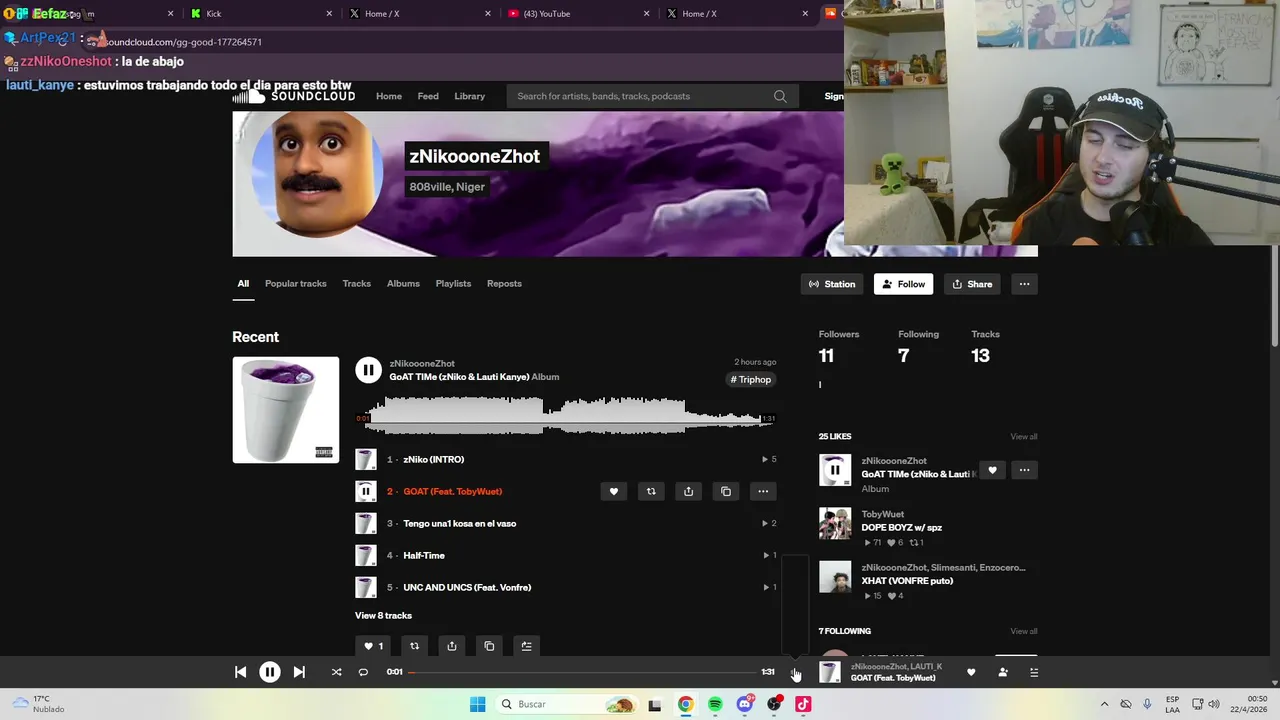This screenshot has width=1280, height=720.
Task: Expand the list with View 8 tracks
Action: 383,616
